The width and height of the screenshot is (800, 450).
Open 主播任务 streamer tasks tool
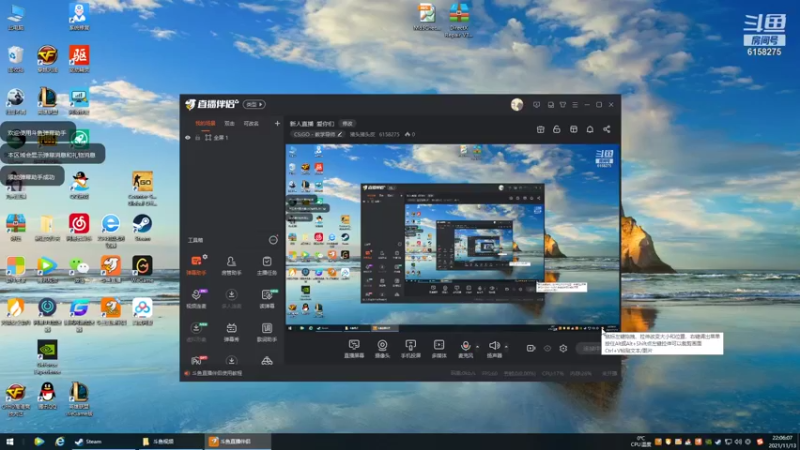tap(266, 265)
